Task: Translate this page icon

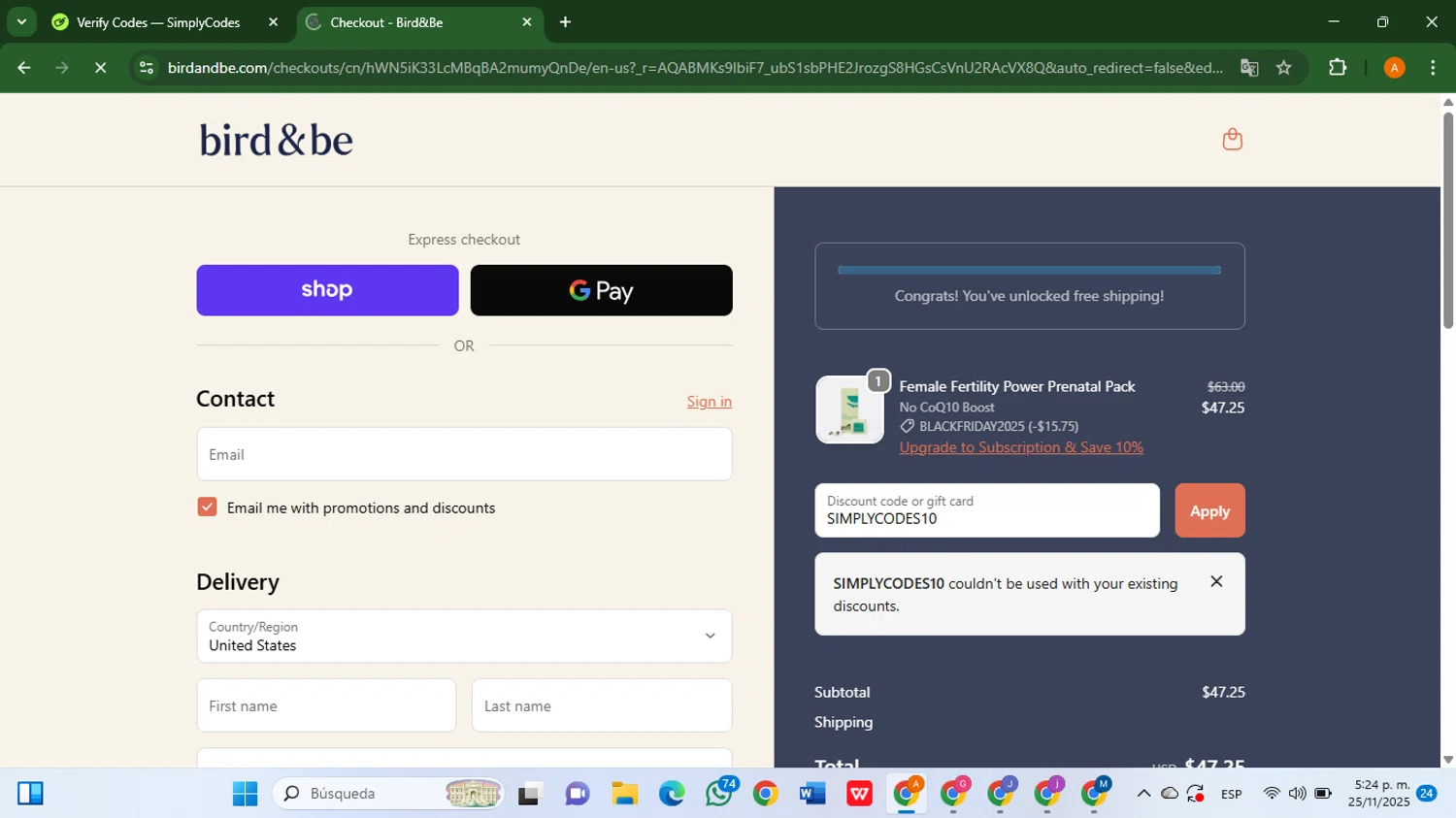Action: [x=1249, y=68]
